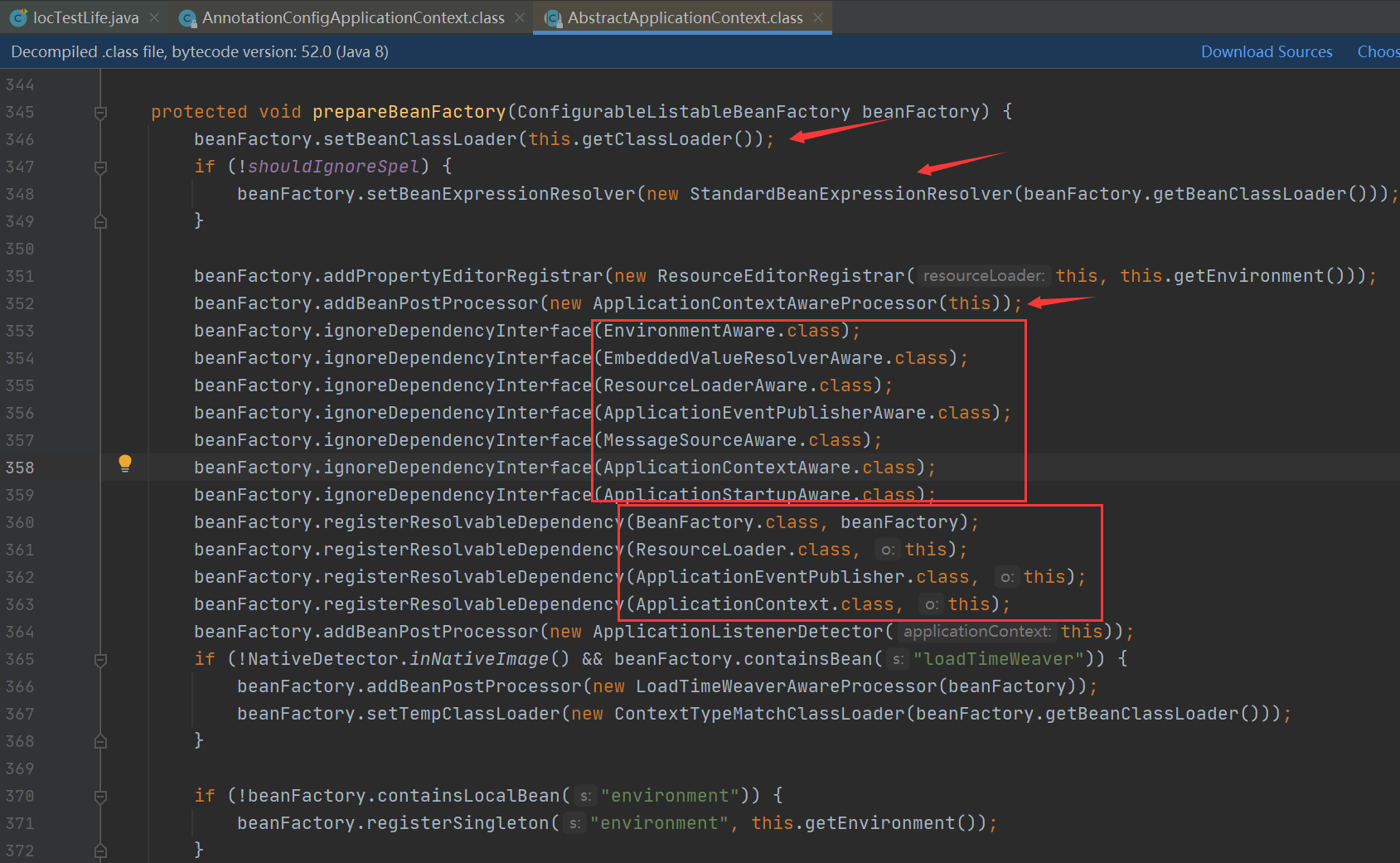The image size is (1400, 863).
Task: Click ApplicationEventPublisher.class on line 362
Action: point(802,577)
